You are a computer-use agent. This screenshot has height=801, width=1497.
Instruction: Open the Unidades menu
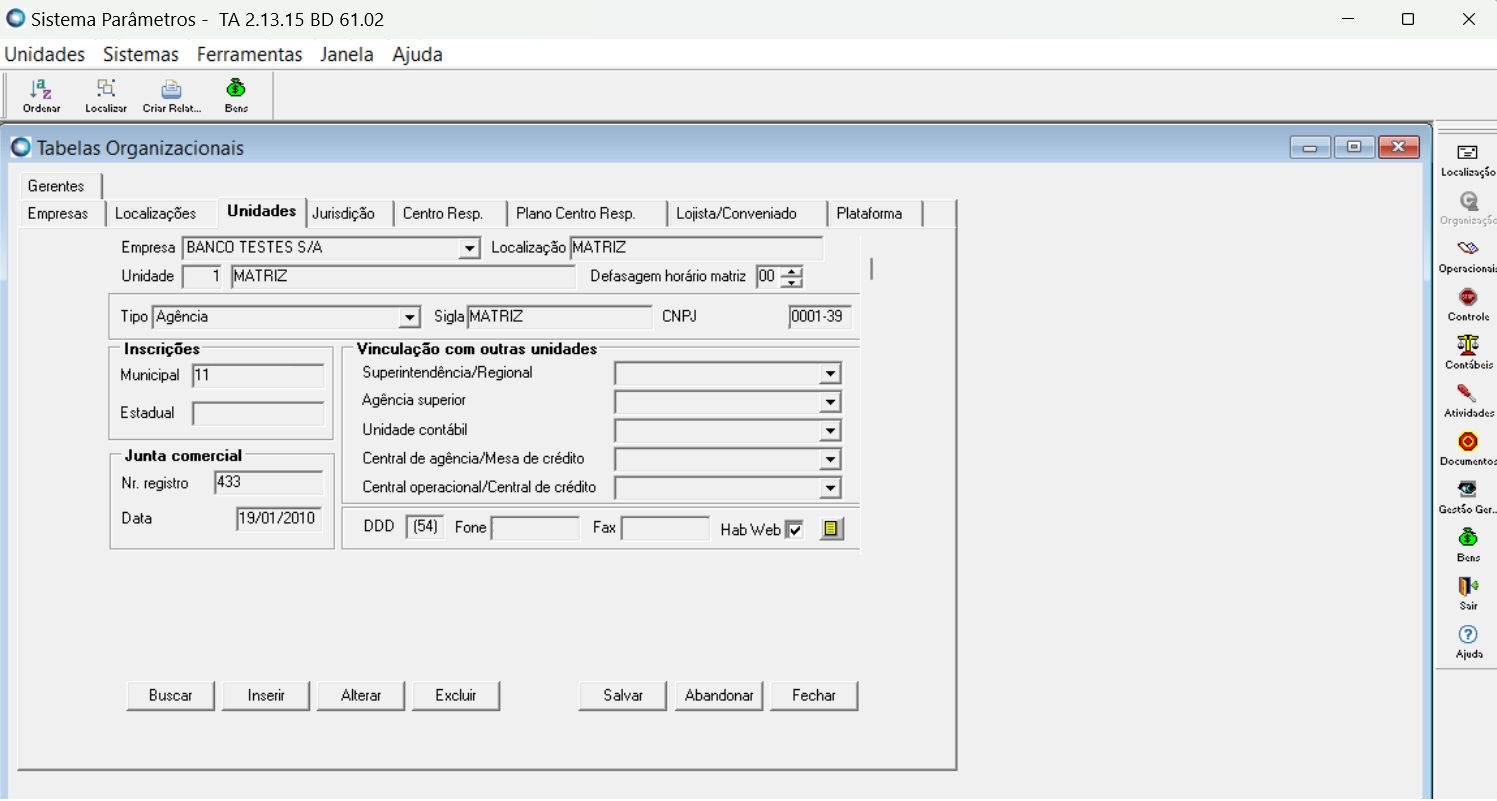(44, 54)
